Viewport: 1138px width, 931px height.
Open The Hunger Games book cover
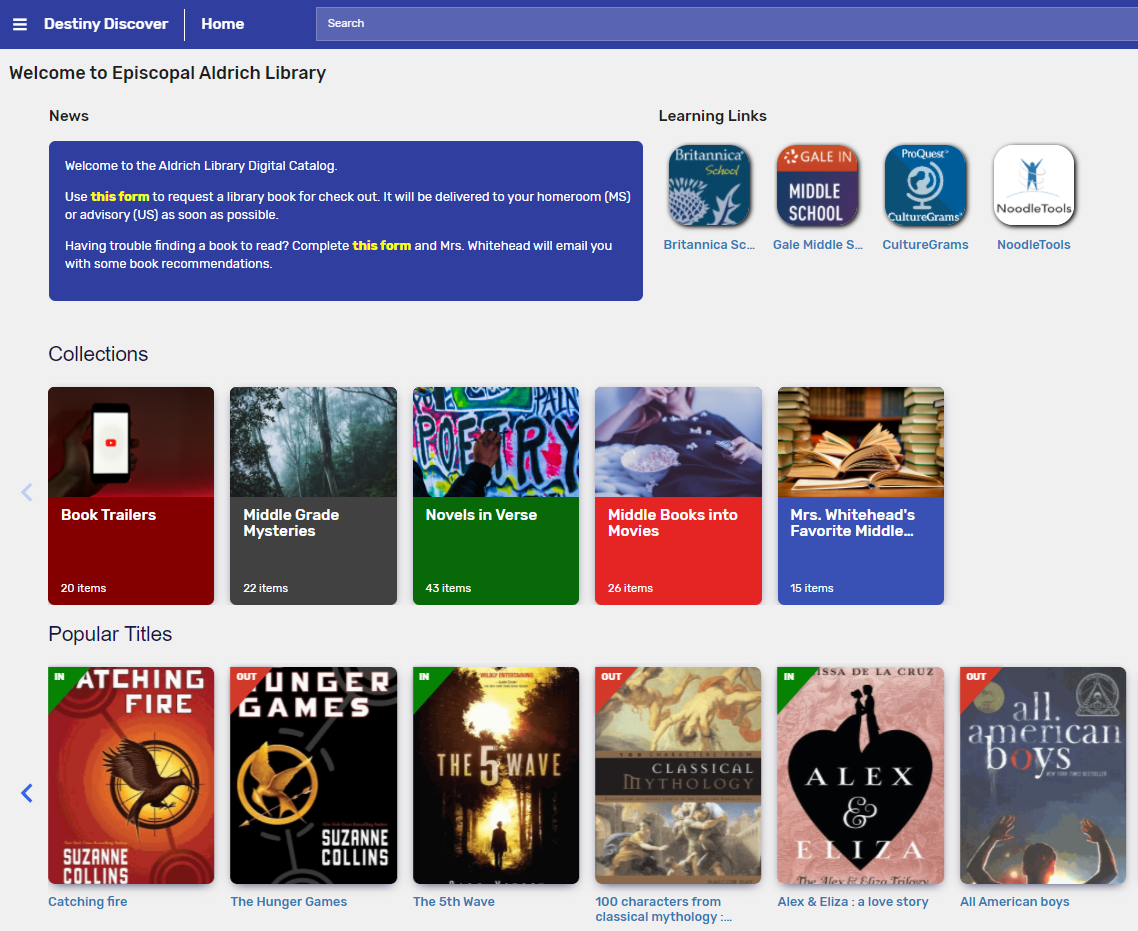click(x=313, y=775)
